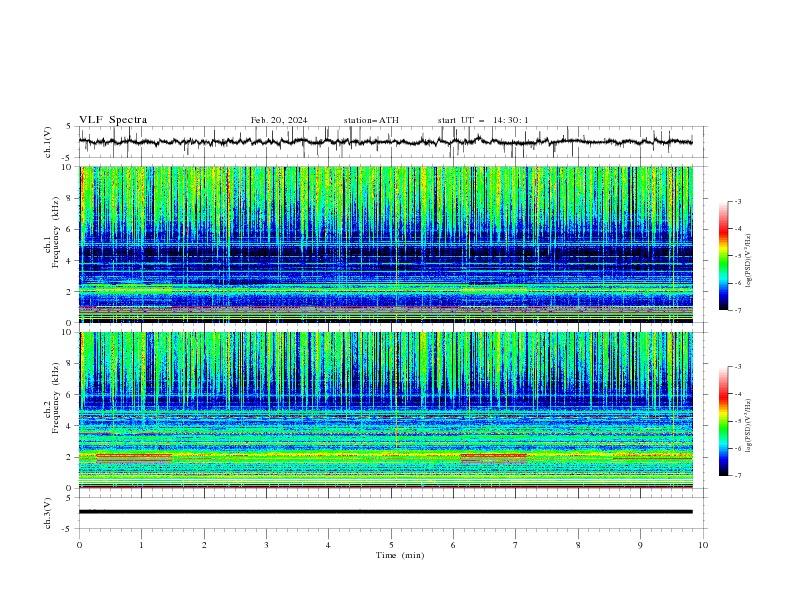Click time axis tick label "3"
This screenshot has width=792, height=612.
pyautogui.click(x=266, y=545)
